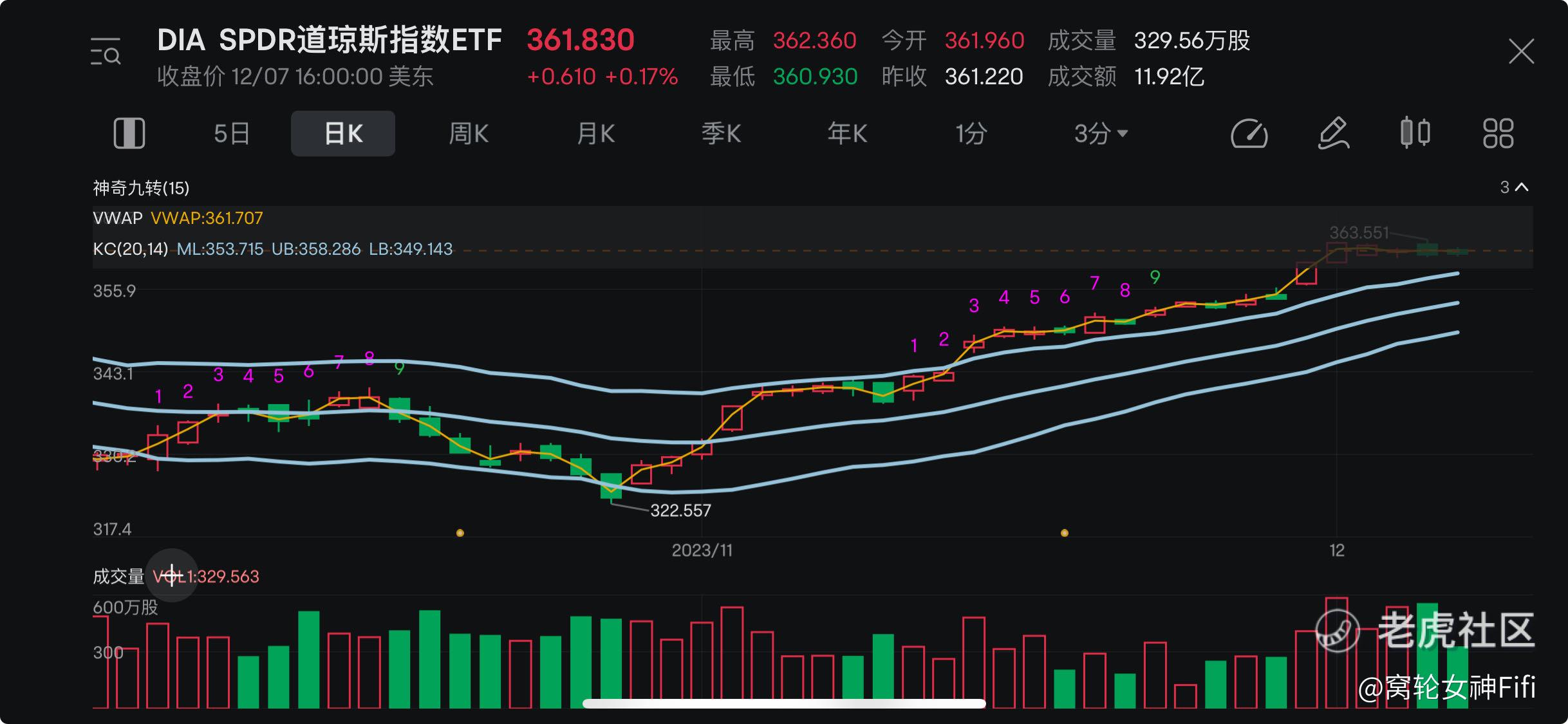Tap the 收盘价 12/07 16:00:00 timestamp
The height and width of the screenshot is (724, 1568).
click(x=295, y=77)
